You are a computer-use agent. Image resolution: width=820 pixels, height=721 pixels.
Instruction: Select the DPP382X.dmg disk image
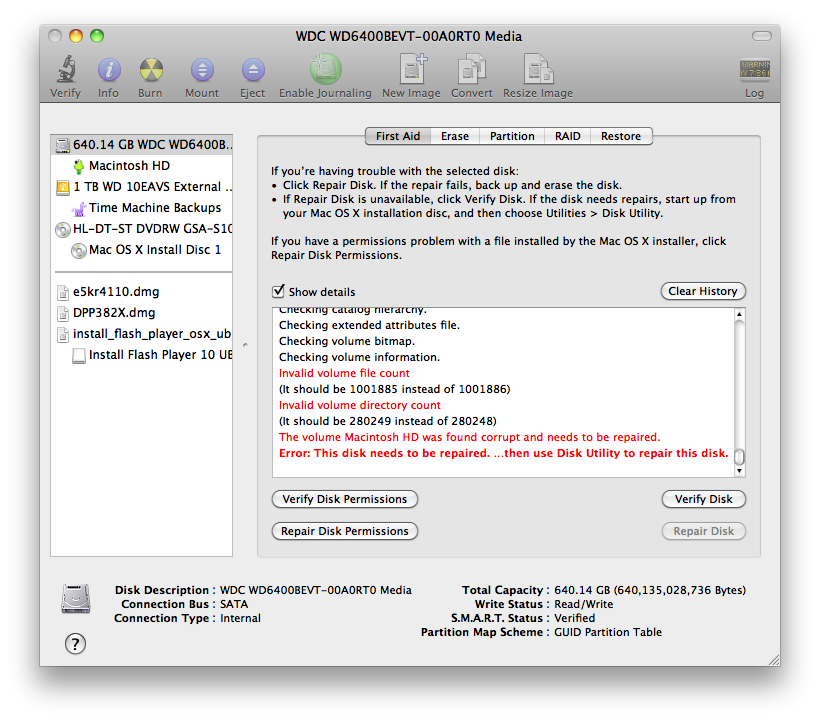(x=142, y=313)
